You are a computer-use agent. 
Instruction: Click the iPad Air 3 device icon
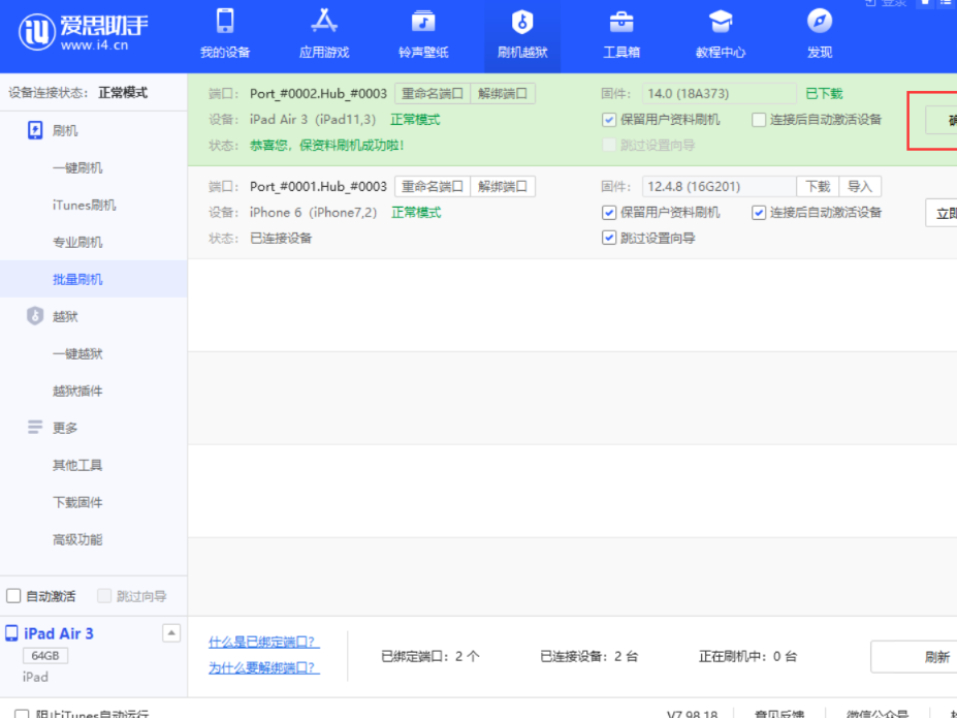tap(12, 633)
